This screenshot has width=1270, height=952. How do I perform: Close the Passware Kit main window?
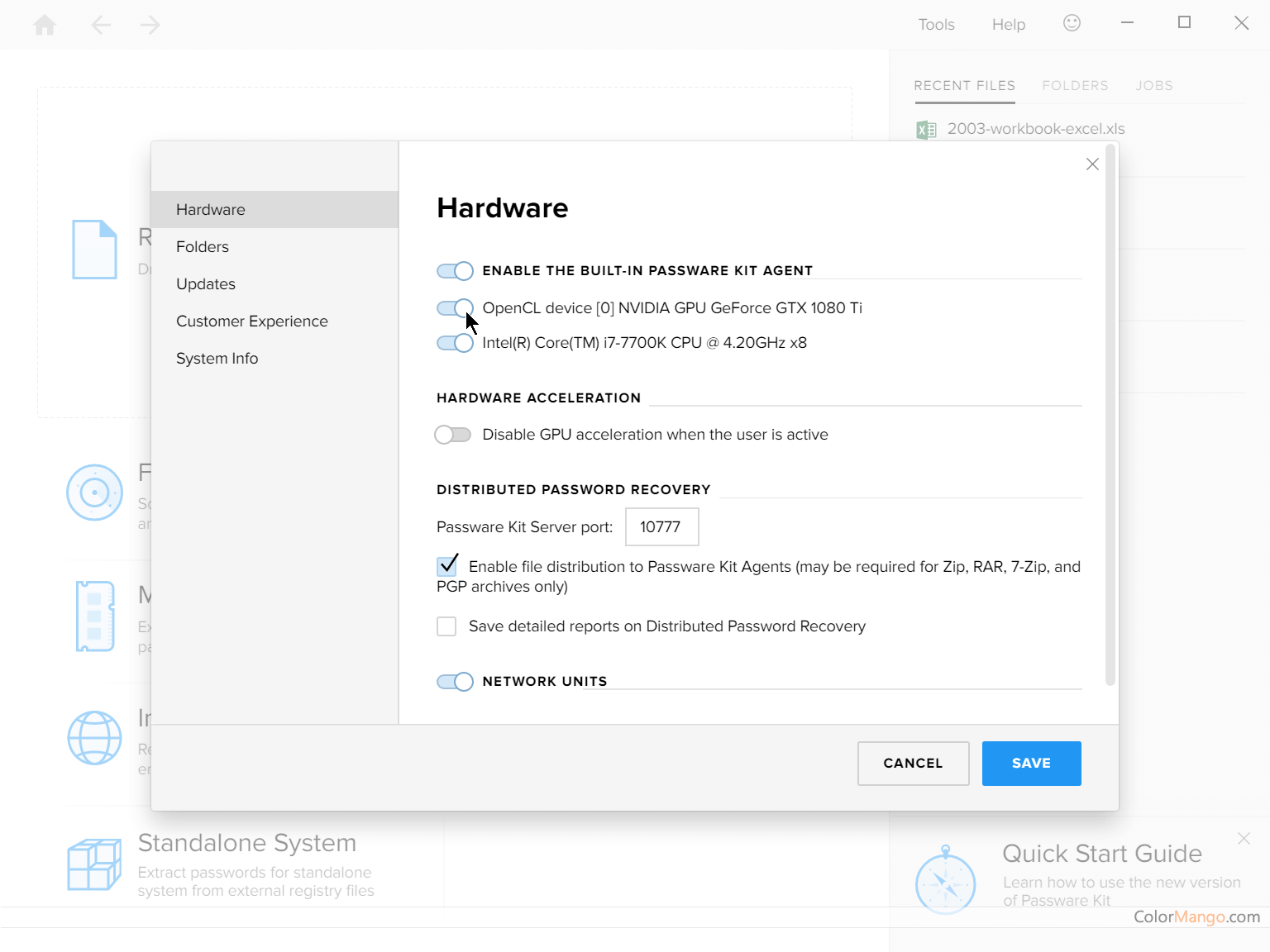[x=1241, y=23]
